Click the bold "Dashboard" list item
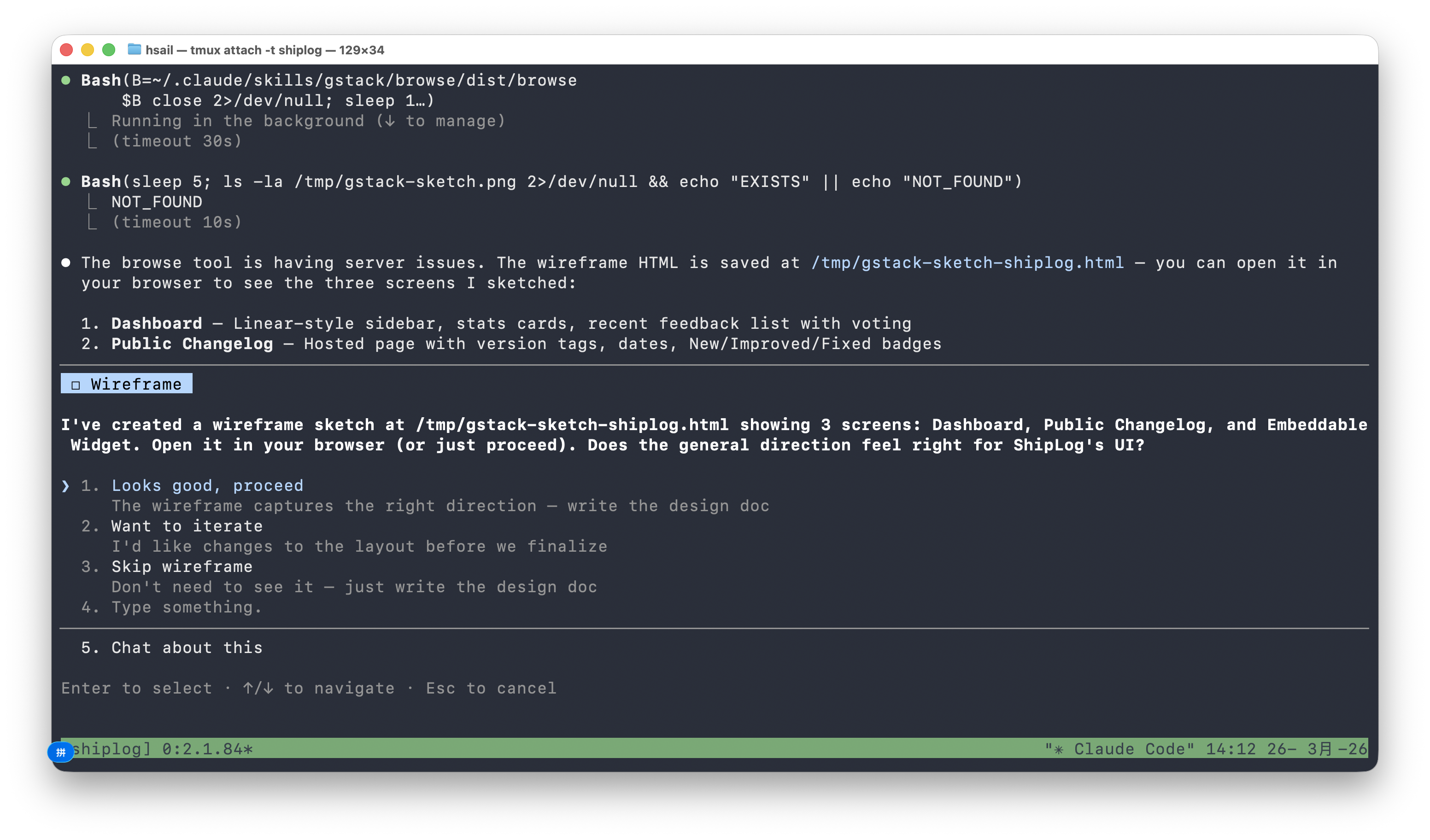Image resolution: width=1430 pixels, height=840 pixels. 157,323
